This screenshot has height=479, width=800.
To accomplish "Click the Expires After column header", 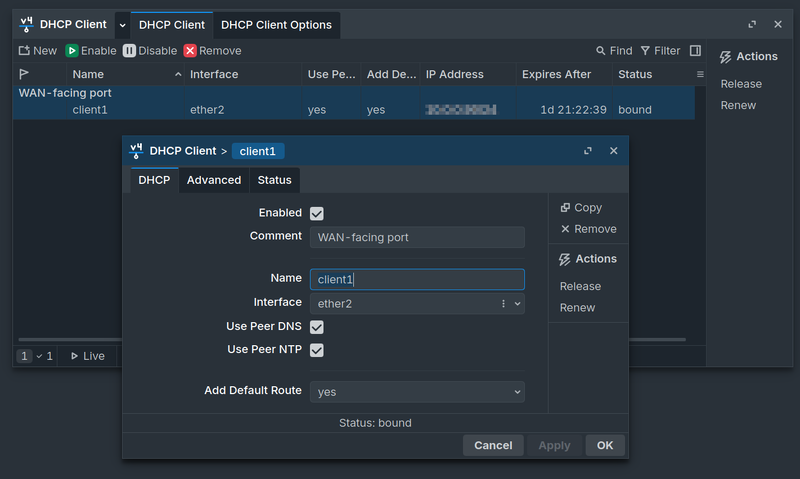I will coord(564,74).
